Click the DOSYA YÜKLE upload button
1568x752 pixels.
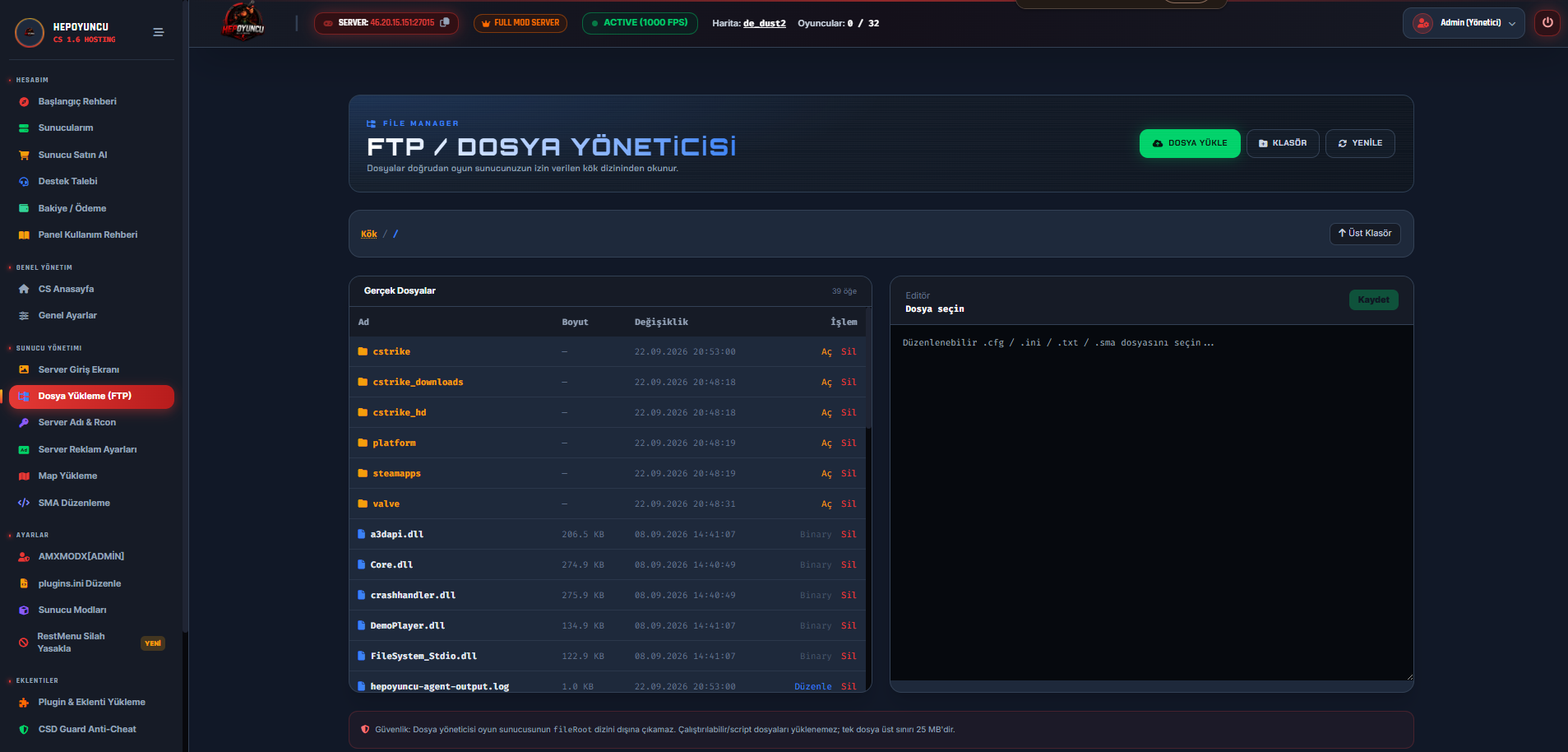click(1190, 143)
